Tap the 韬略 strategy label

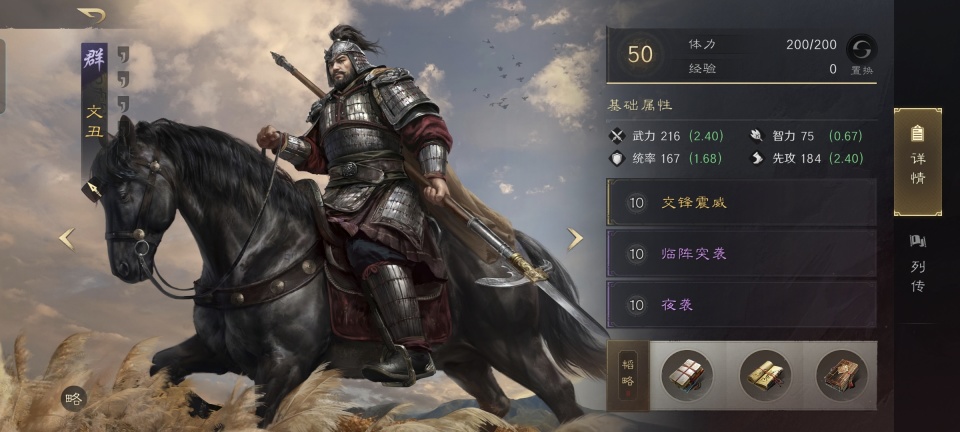[x=628, y=375]
